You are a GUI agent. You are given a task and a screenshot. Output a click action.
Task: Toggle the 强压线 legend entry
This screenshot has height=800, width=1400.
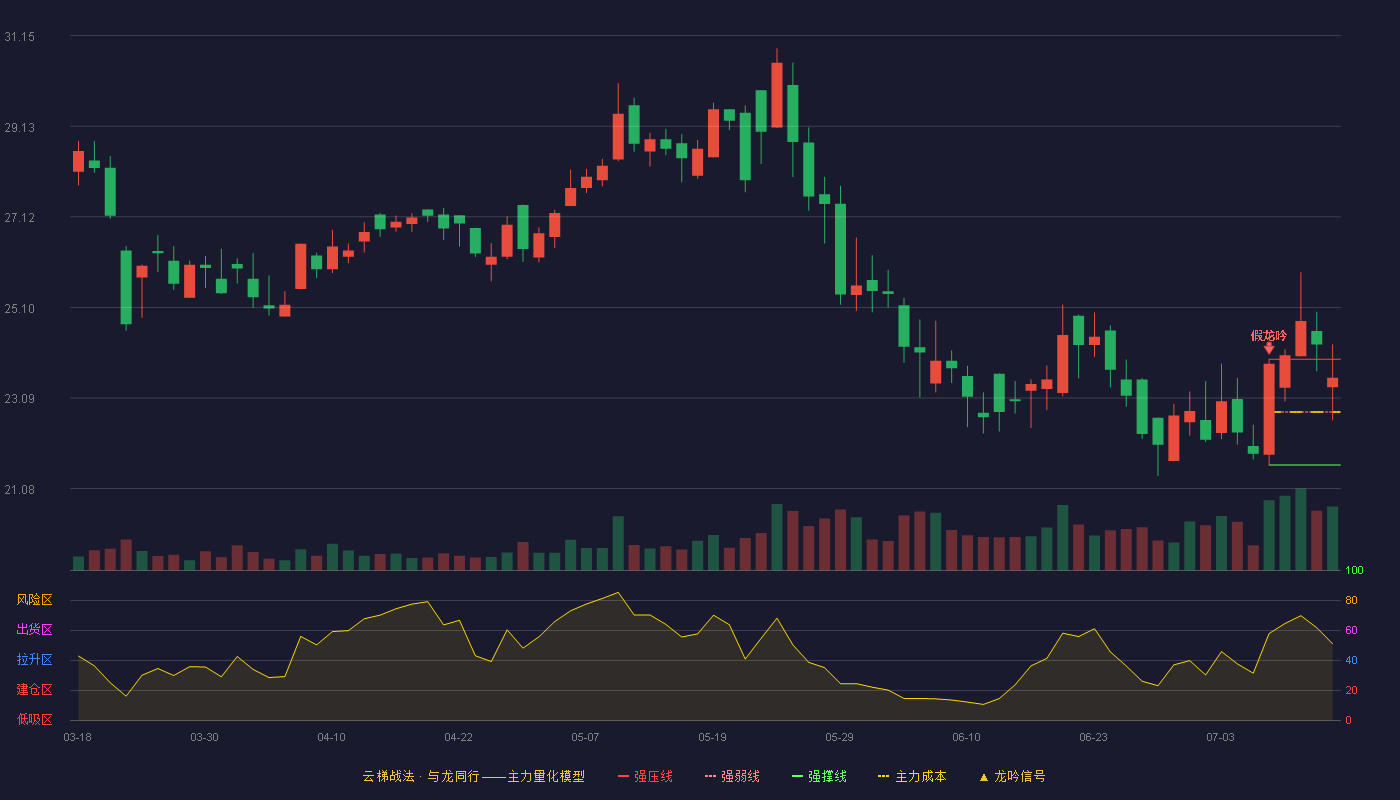pyautogui.click(x=645, y=776)
